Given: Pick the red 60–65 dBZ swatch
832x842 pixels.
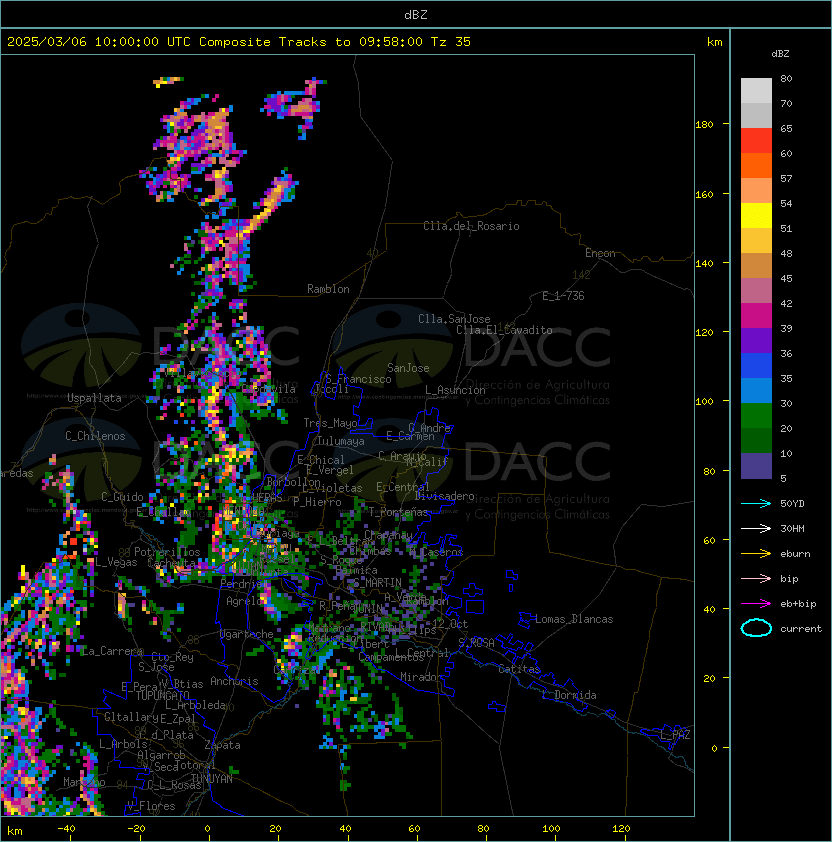Looking at the screenshot, I should click(756, 141).
